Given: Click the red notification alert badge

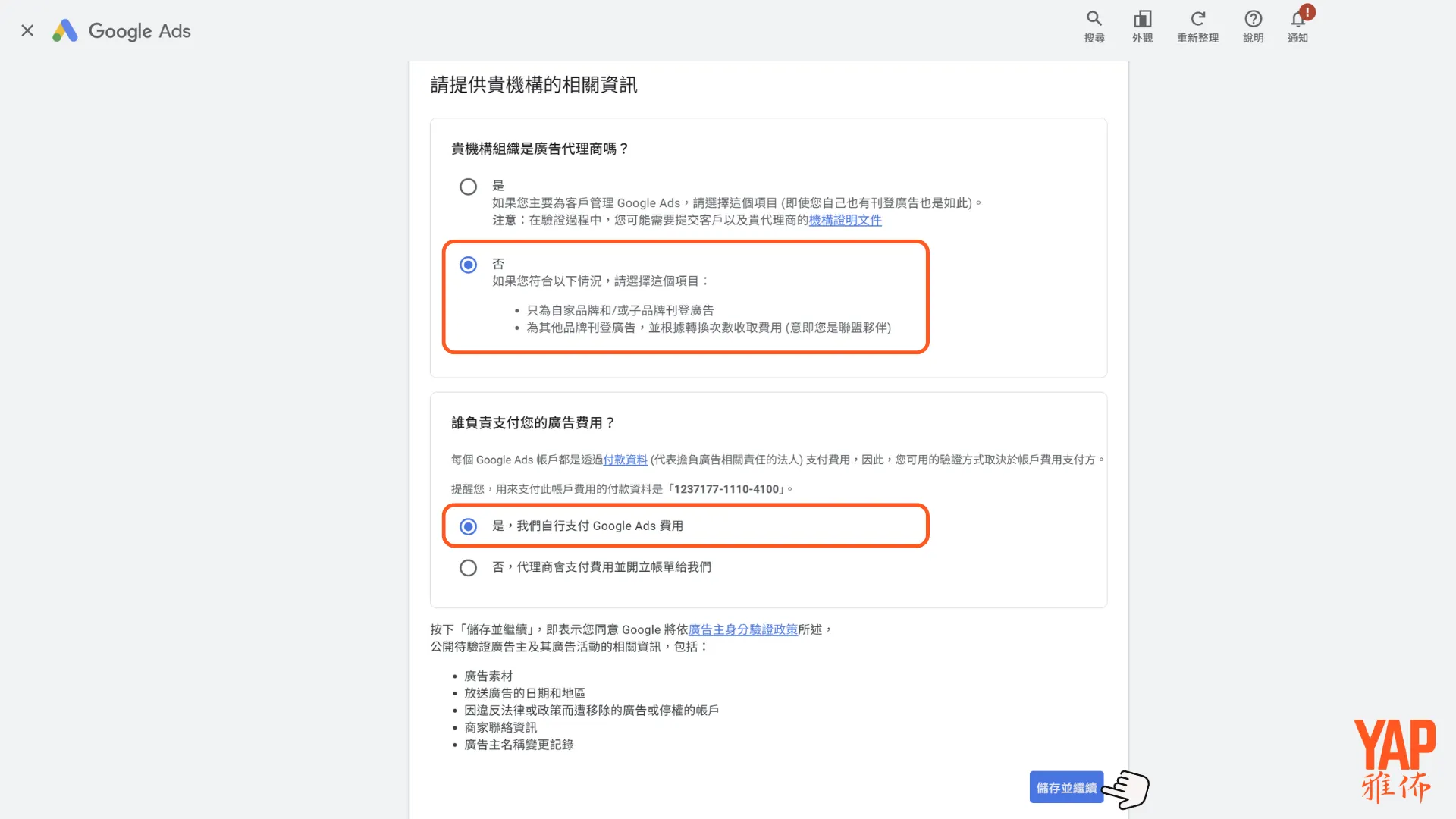Looking at the screenshot, I should (1307, 11).
